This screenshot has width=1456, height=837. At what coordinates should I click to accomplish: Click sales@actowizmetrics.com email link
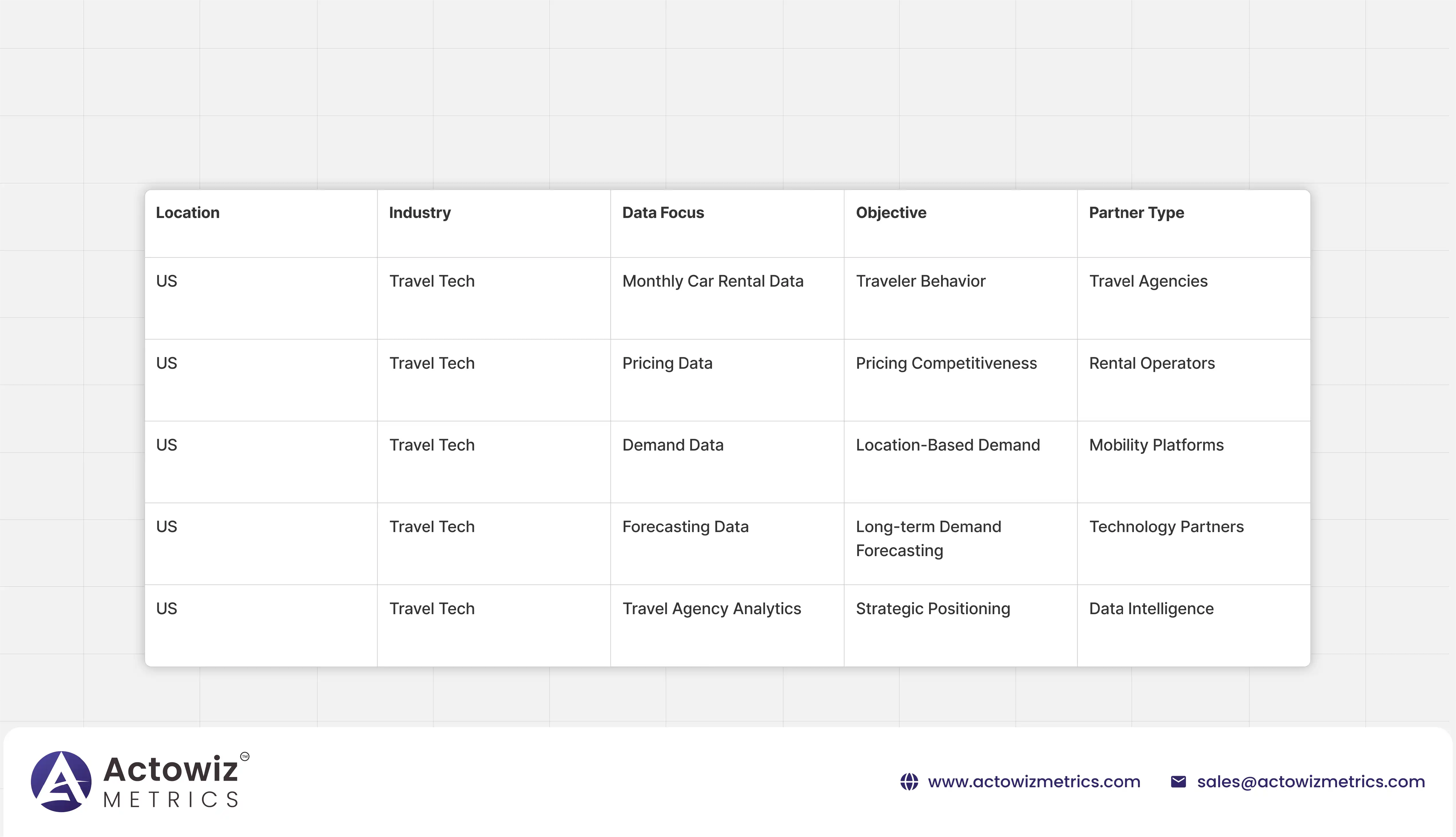click(1311, 782)
